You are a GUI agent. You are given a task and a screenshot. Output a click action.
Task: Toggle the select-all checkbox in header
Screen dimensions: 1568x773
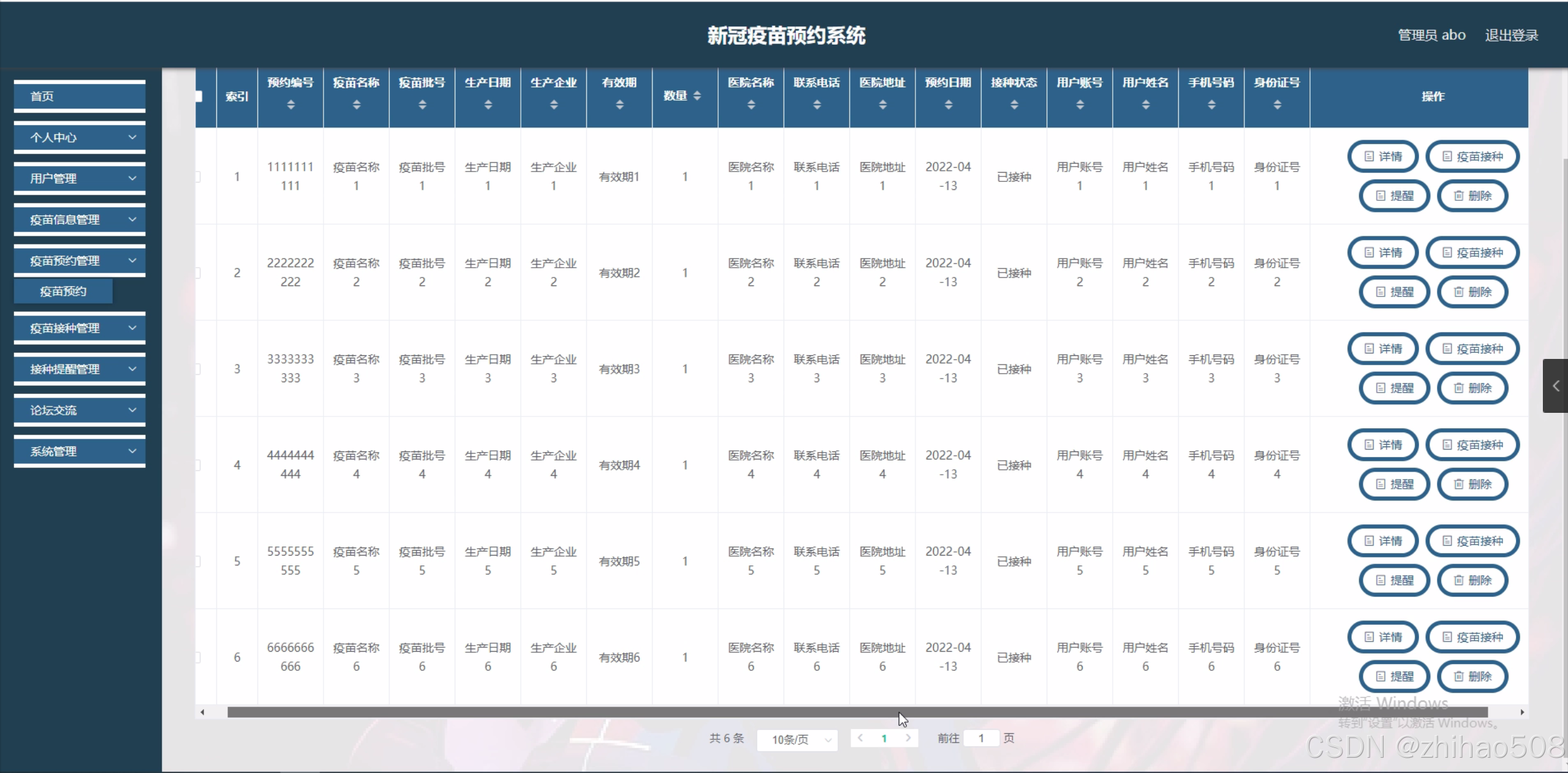coord(199,96)
